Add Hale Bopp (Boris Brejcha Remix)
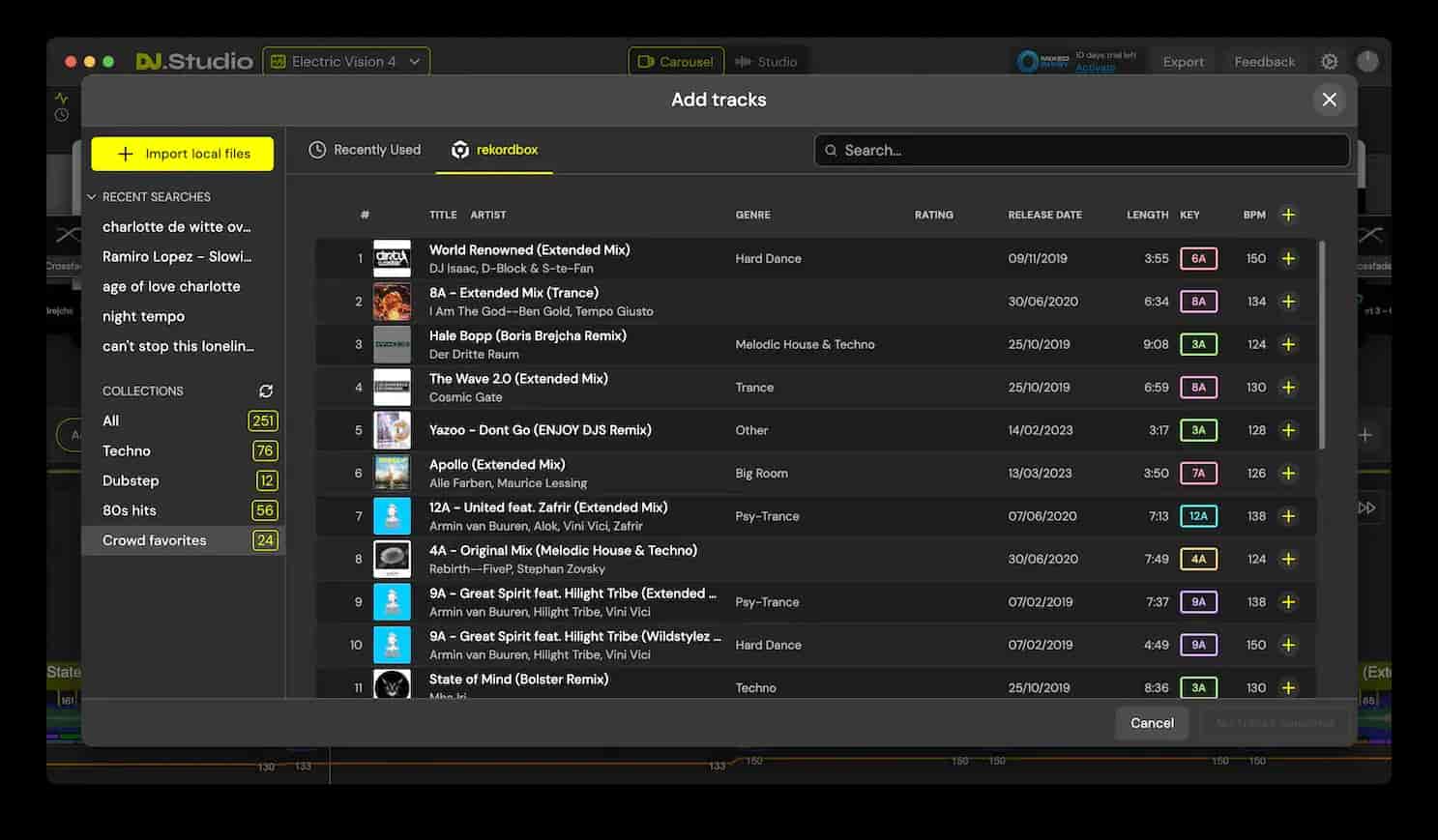The width and height of the screenshot is (1438, 840). 1288,344
